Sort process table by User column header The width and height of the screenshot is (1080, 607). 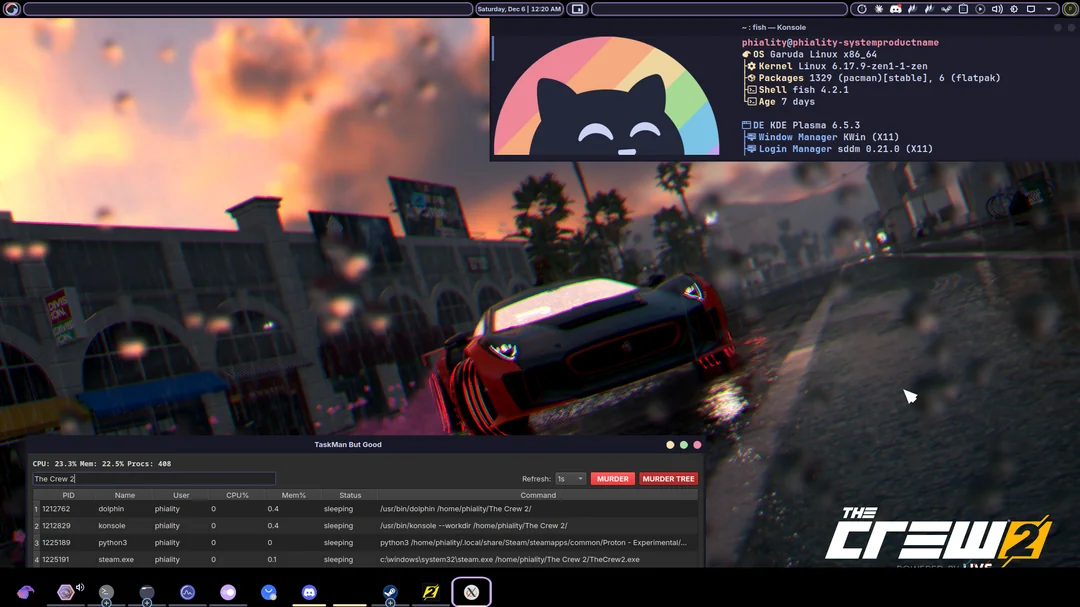click(181, 495)
